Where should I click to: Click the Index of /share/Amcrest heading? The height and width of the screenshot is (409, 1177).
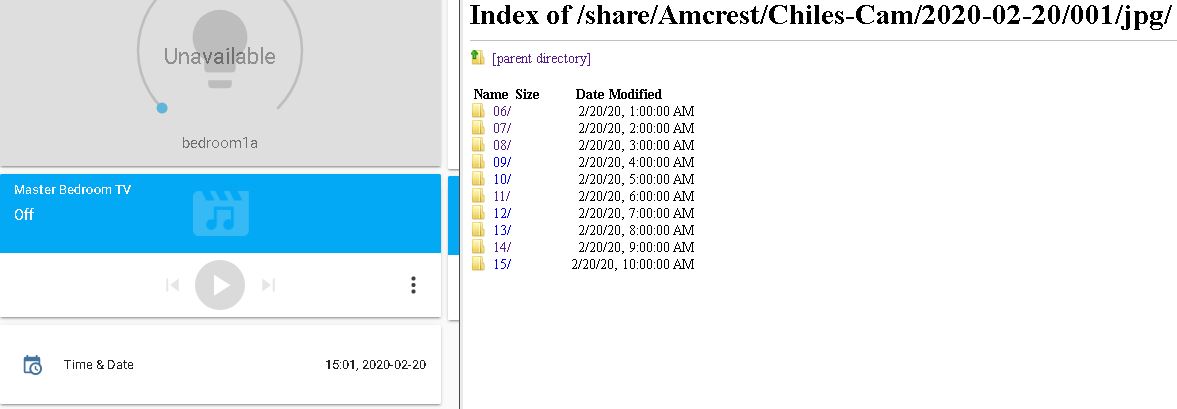(820, 16)
